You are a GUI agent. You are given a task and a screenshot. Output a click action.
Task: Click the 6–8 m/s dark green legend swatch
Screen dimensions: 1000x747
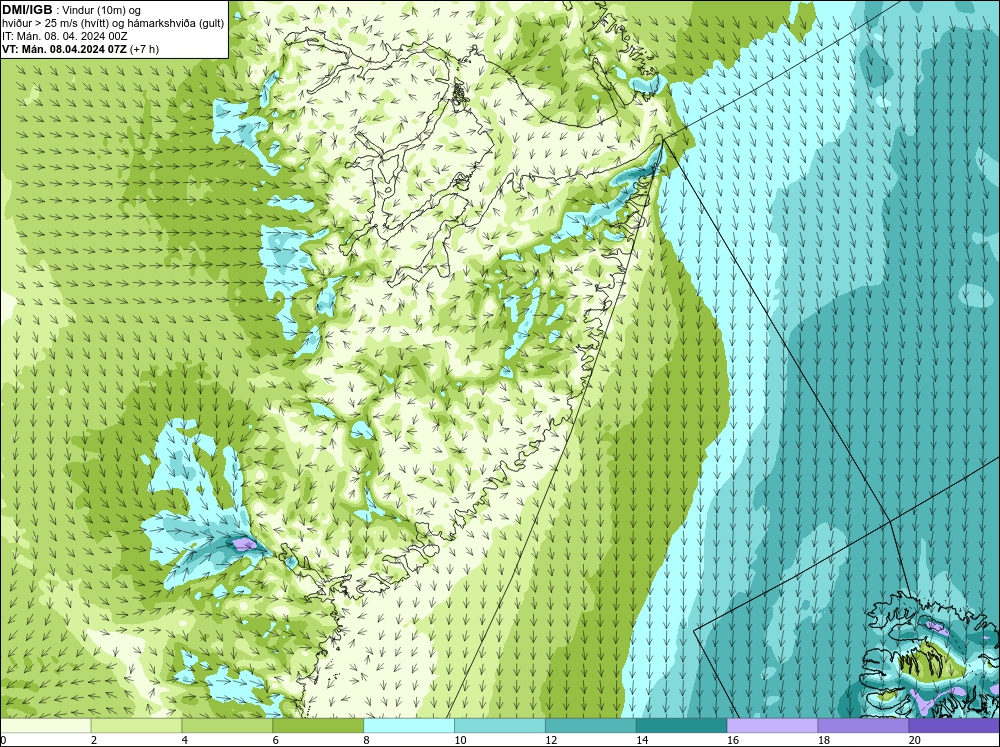(x=318, y=726)
